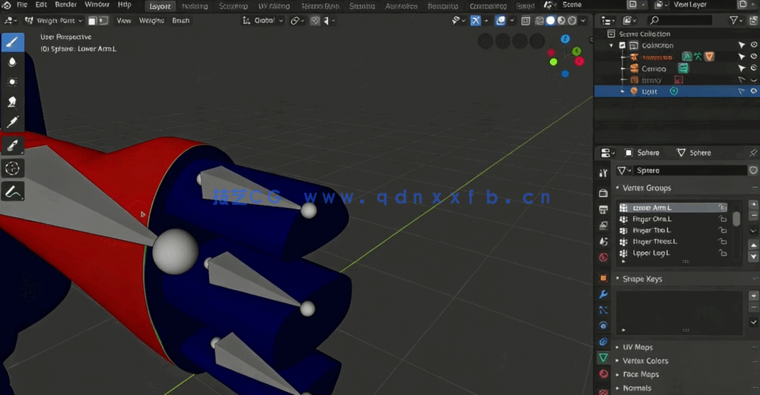
Task: Toggle viewport gizmo visibility
Action: 475,21
